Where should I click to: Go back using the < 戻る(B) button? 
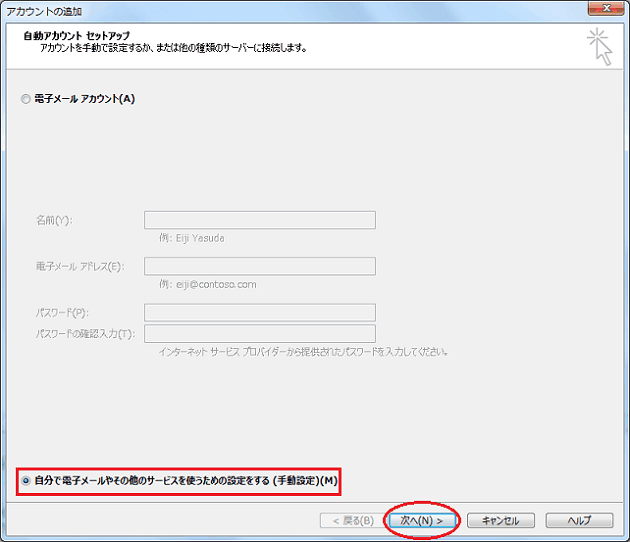click(346, 521)
